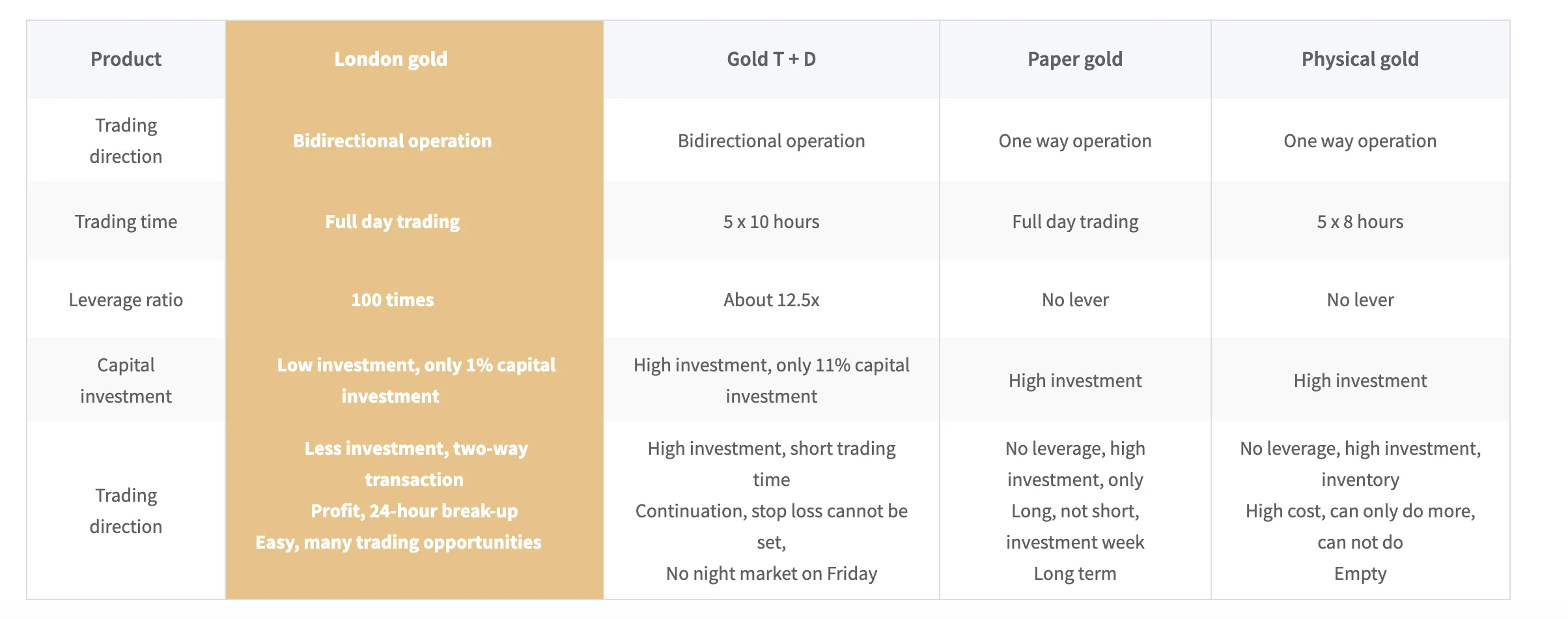Select the Gold T + D header
The width and height of the screenshot is (1568, 619).
click(771, 59)
